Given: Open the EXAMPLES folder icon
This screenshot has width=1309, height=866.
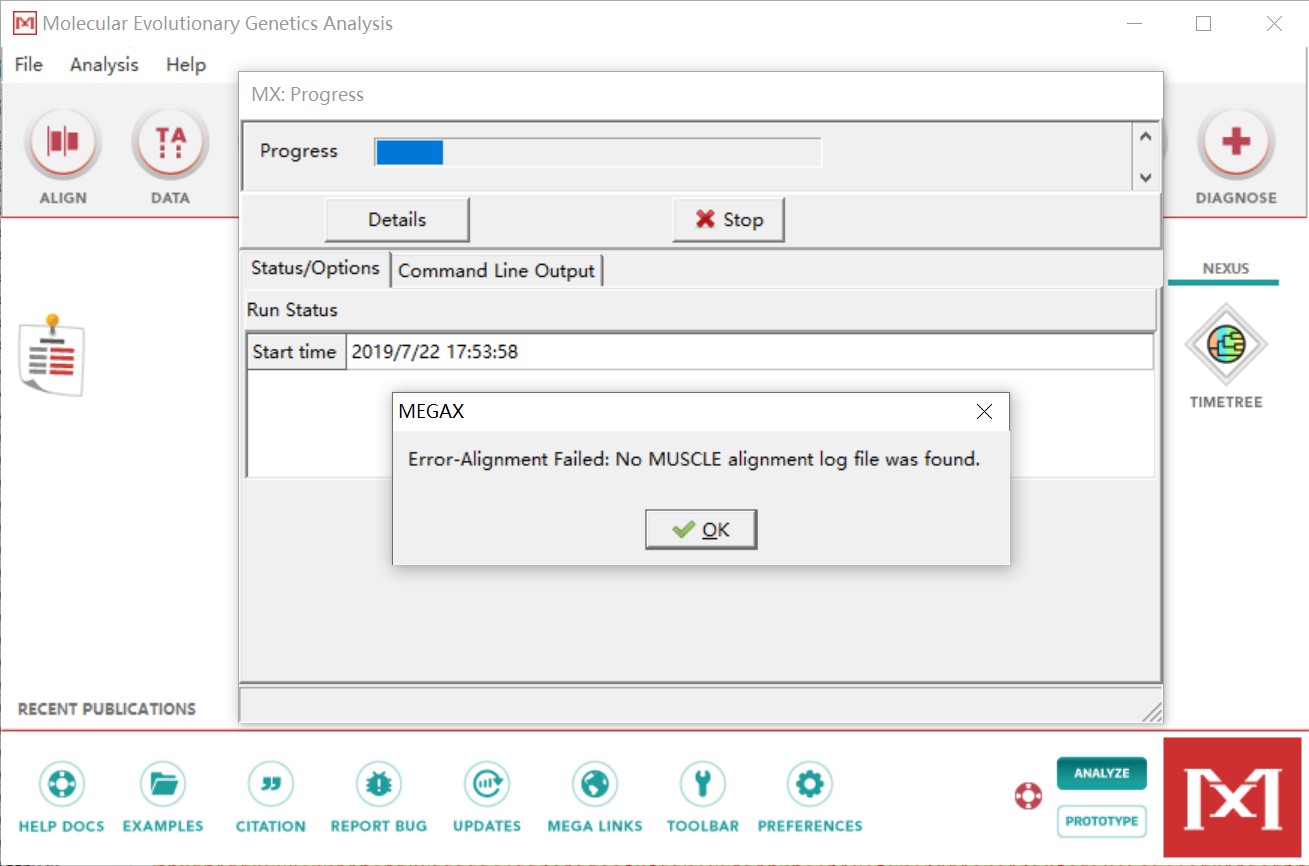Looking at the screenshot, I should click(x=163, y=785).
